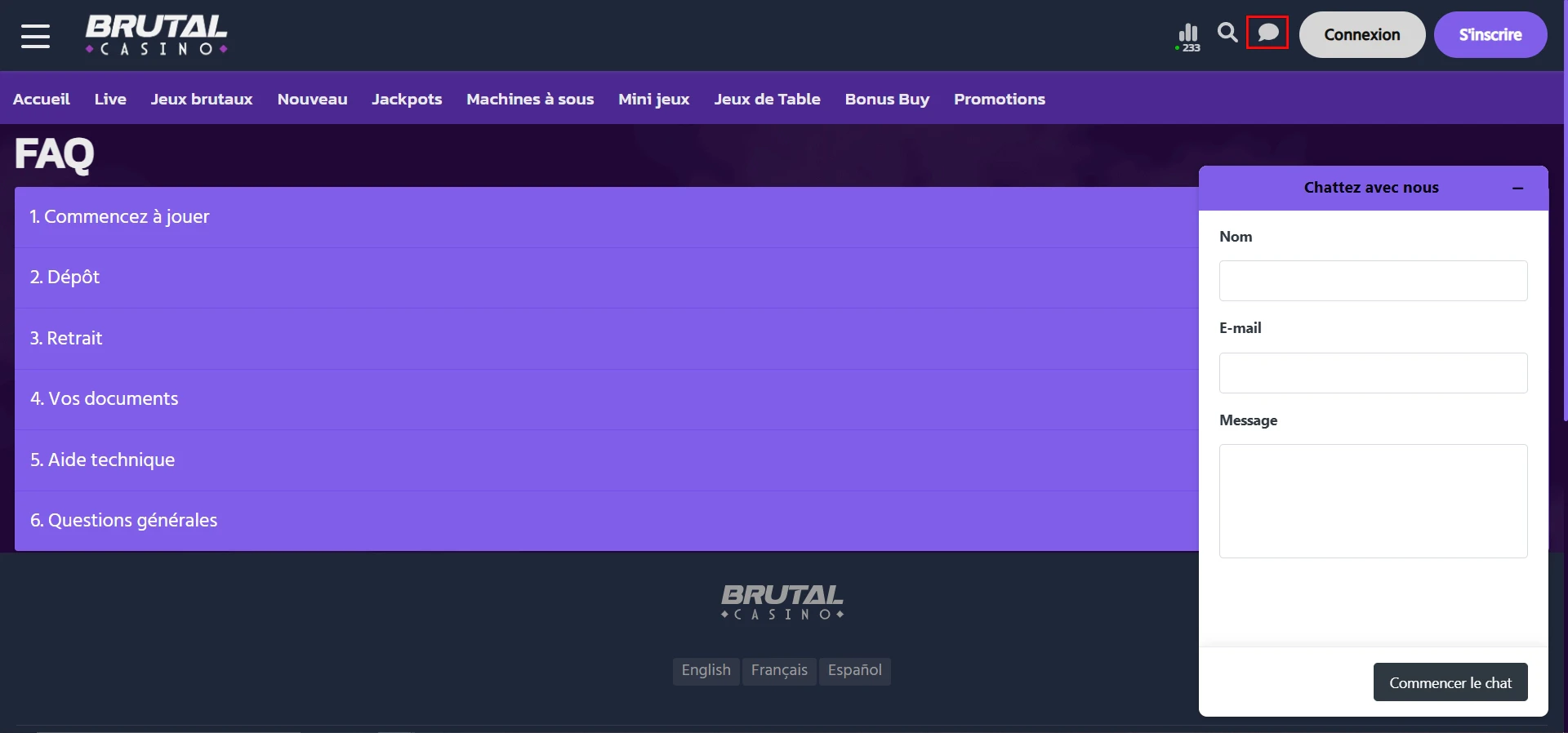Open the Promotions page
Screen dimensions: 1568x733
(1000, 99)
